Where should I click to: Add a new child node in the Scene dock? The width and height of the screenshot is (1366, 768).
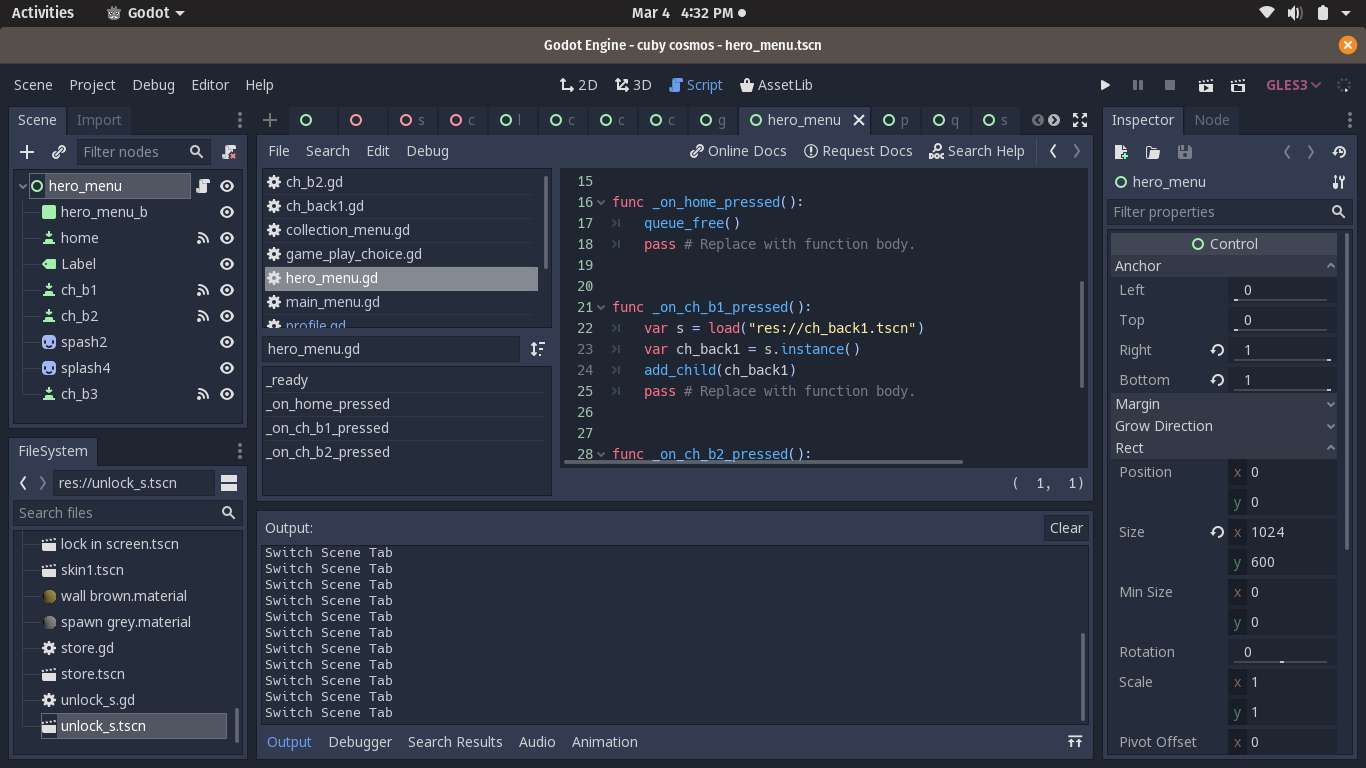26,152
